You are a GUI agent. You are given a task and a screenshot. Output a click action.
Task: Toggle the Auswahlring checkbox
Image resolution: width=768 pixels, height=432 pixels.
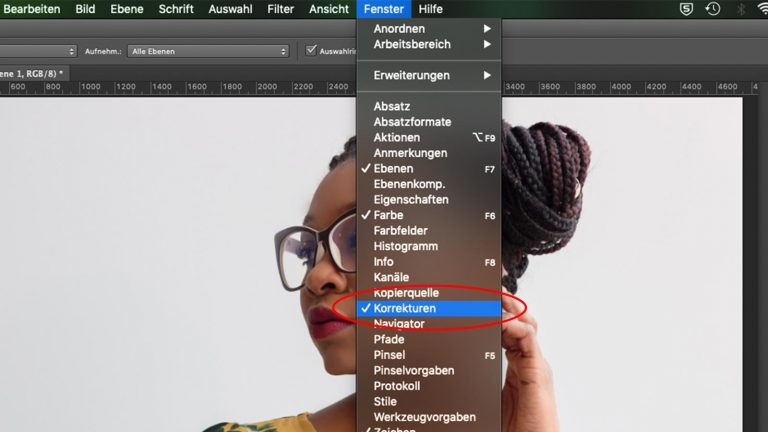tap(311, 50)
